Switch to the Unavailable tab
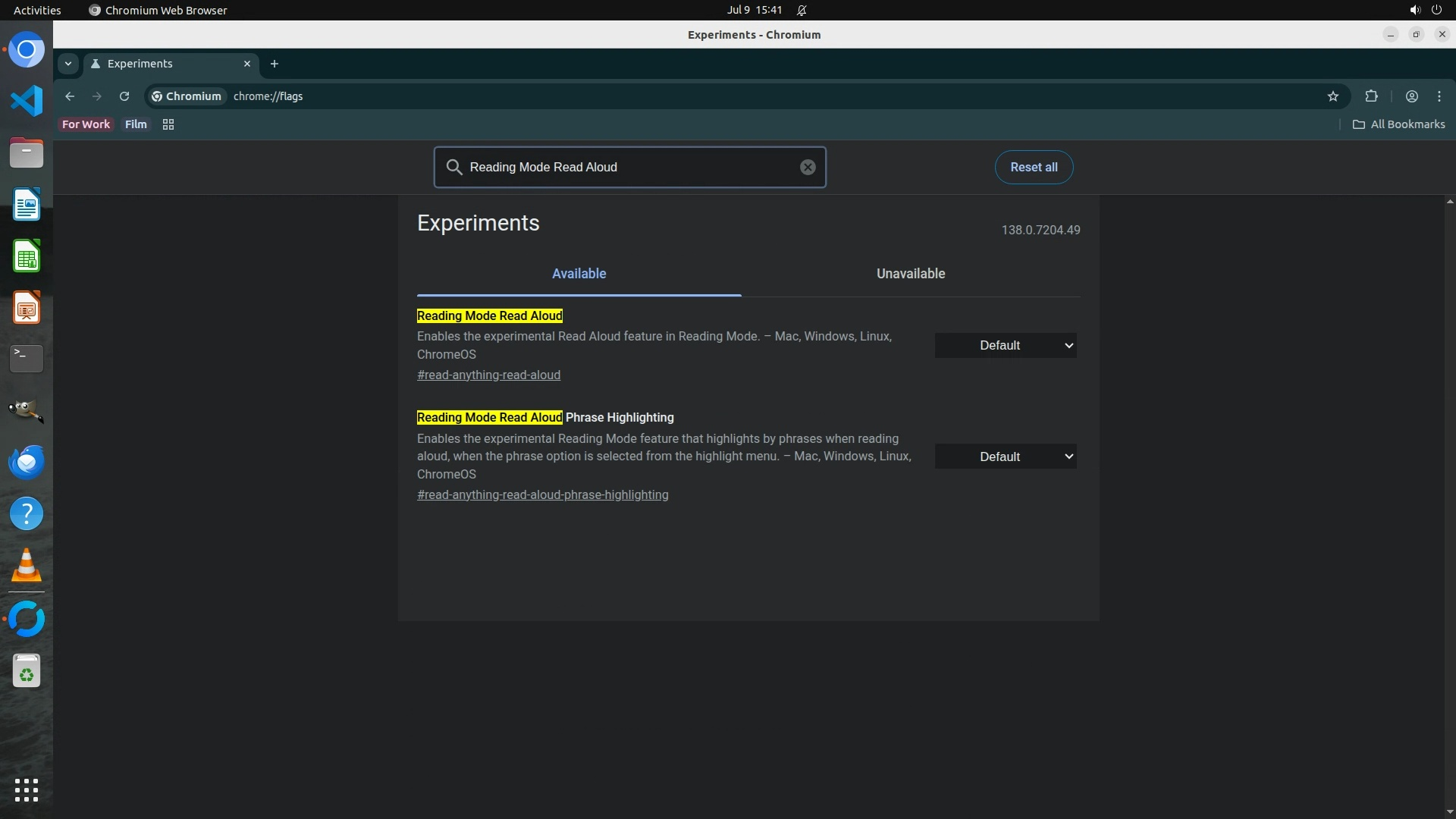This screenshot has width=1456, height=819. coord(910,274)
